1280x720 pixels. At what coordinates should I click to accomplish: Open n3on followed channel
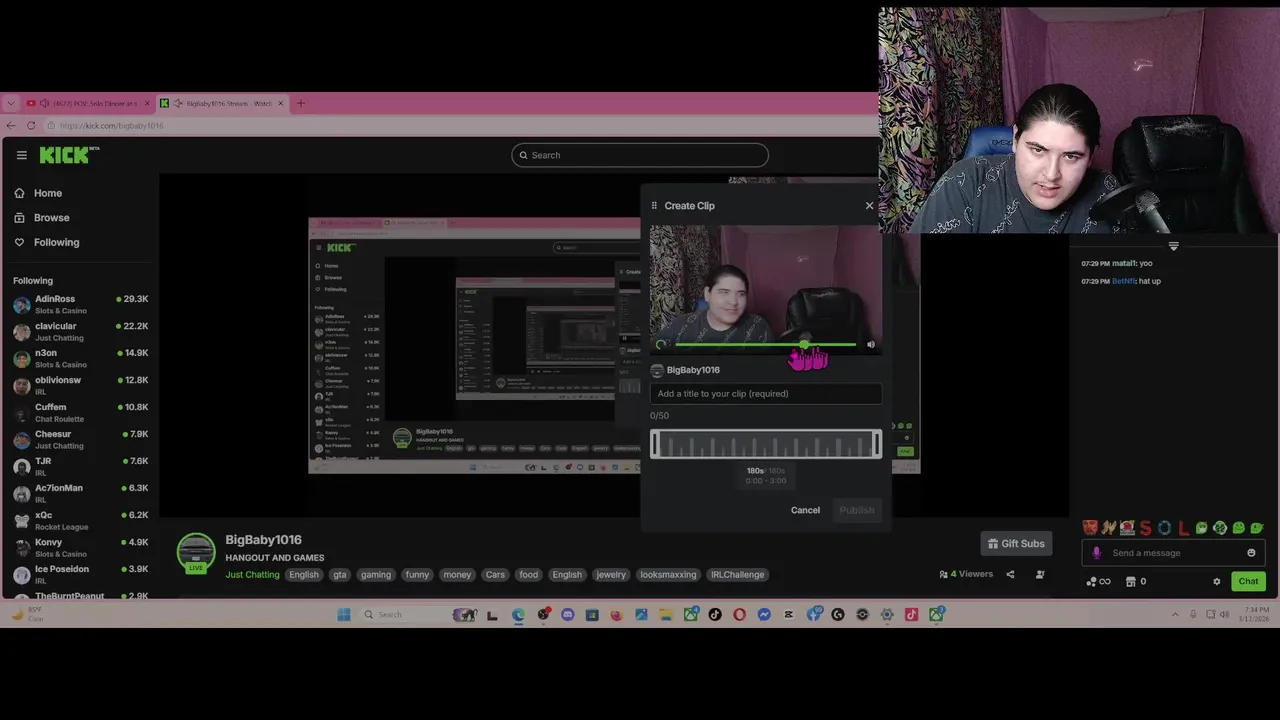pos(80,358)
